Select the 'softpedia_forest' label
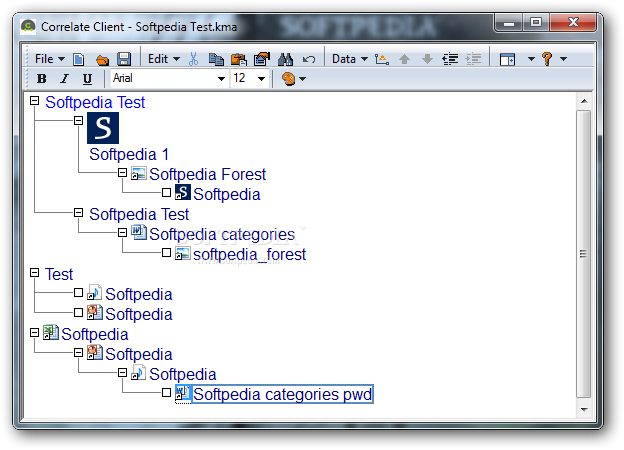 click(x=250, y=255)
